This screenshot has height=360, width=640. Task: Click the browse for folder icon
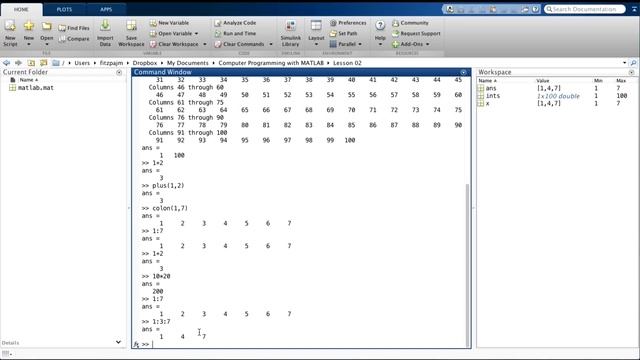[x=44, y=63]
